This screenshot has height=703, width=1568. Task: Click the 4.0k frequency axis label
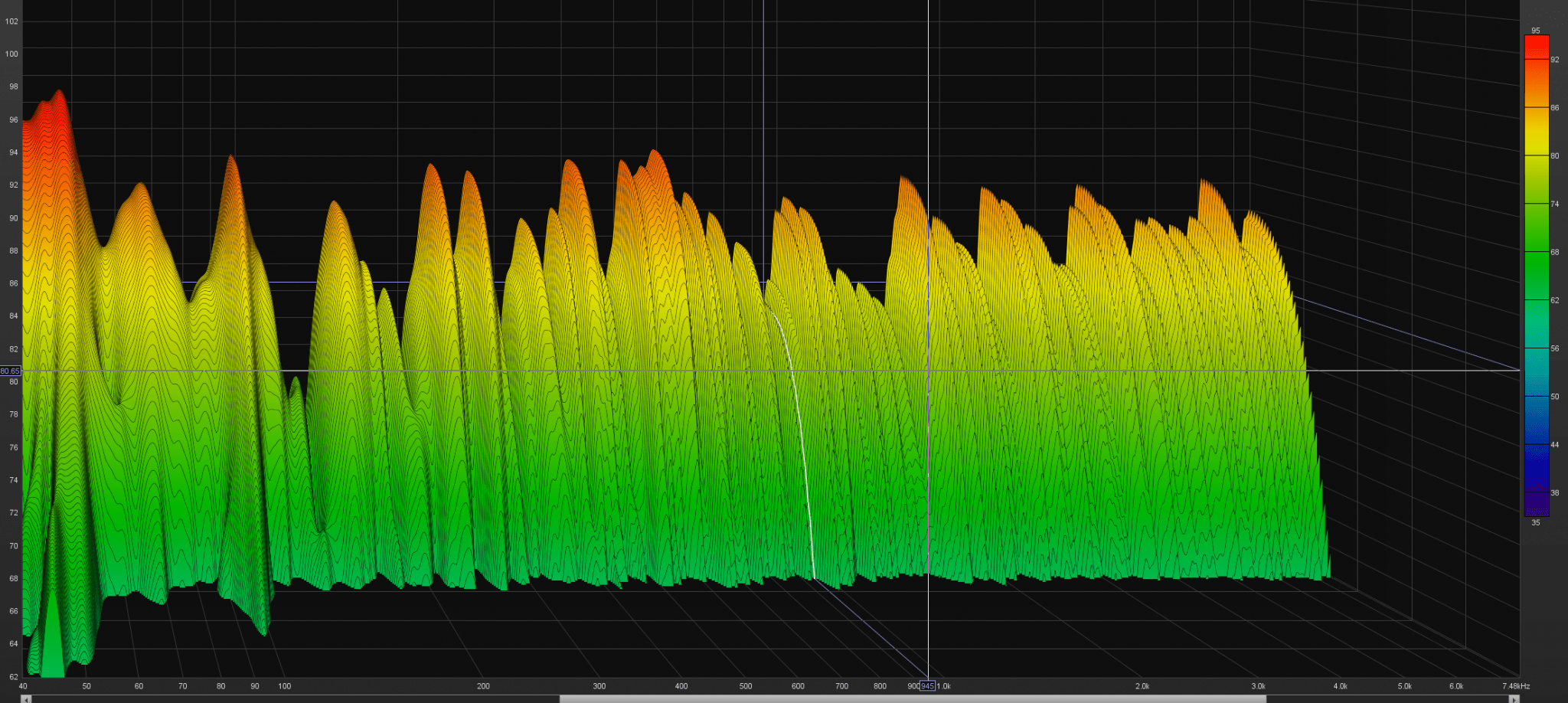coord(1340,686)
